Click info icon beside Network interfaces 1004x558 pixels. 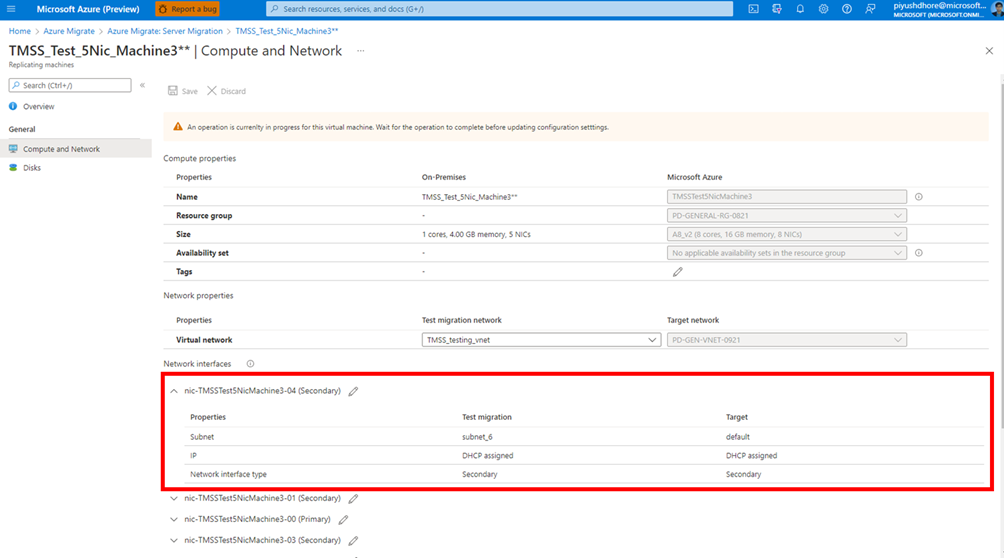[x=250, y=364]
